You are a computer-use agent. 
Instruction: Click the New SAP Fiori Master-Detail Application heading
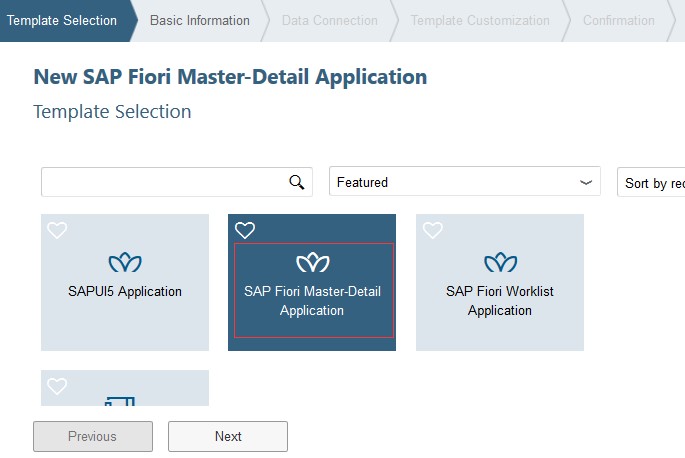[x=230, y=77]
